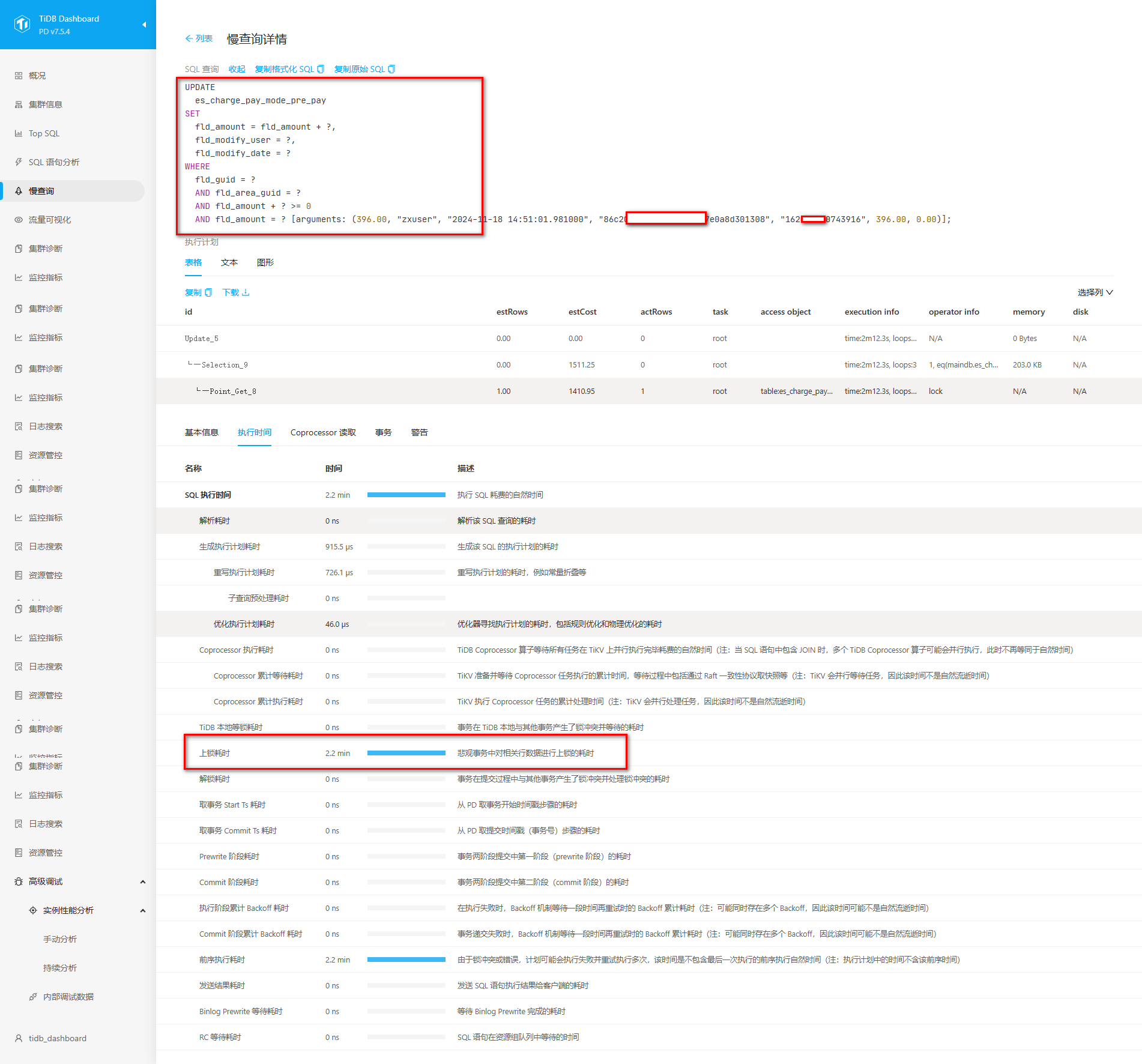Click the TiDB Dashboard logo icon

(x=22, y=24)
